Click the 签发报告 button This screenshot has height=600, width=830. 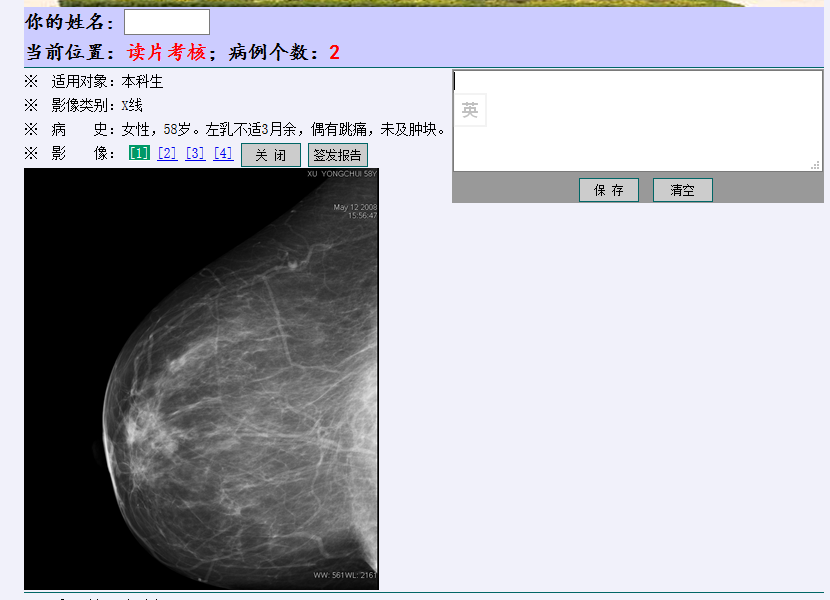[338, 155]
